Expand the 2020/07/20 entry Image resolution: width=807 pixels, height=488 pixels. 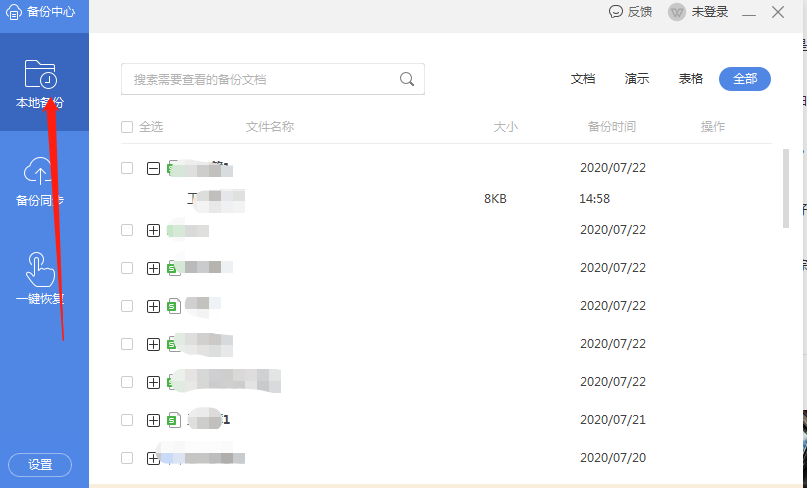[153, 458]
